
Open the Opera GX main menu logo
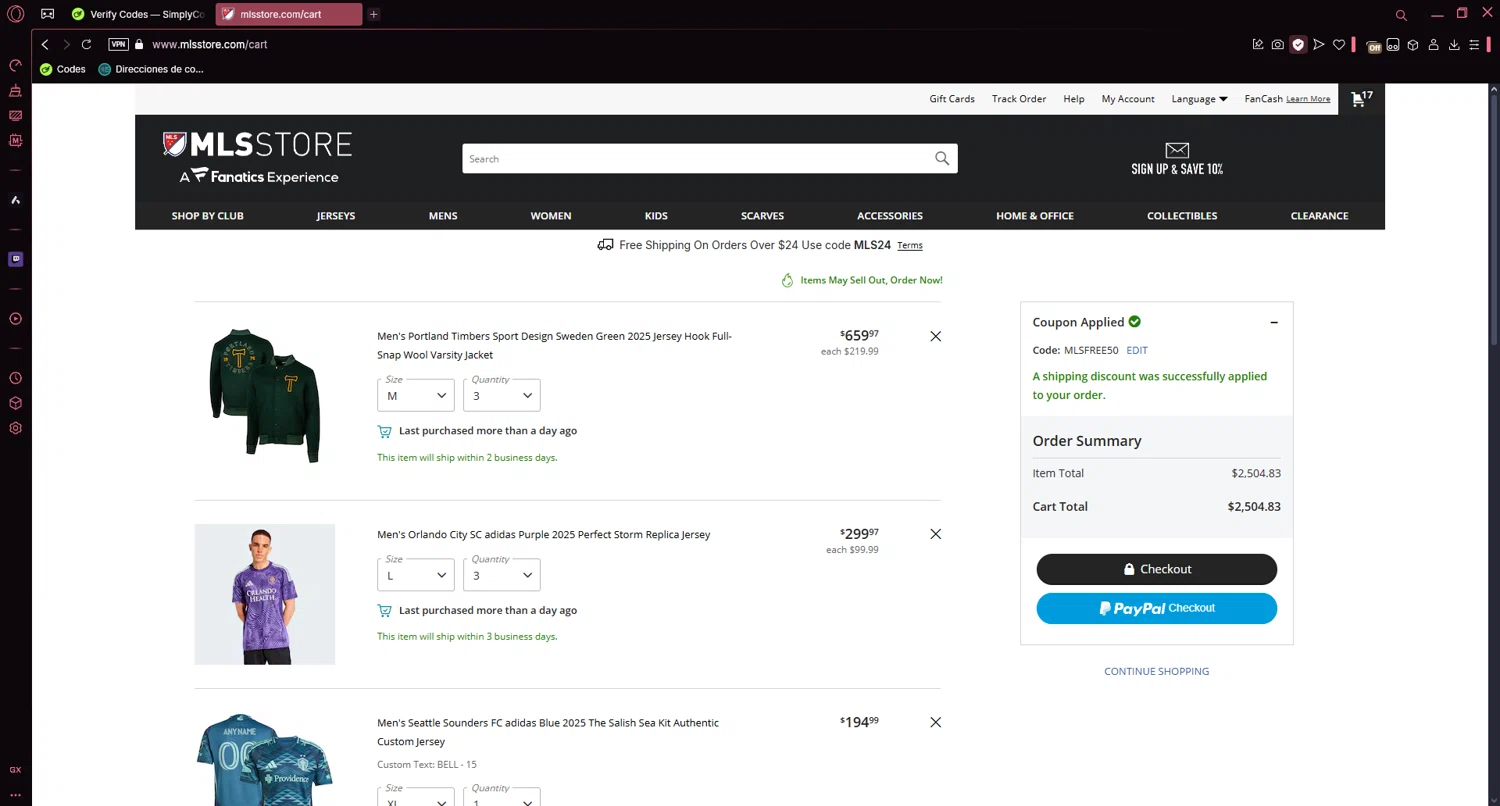pos(16,14)
